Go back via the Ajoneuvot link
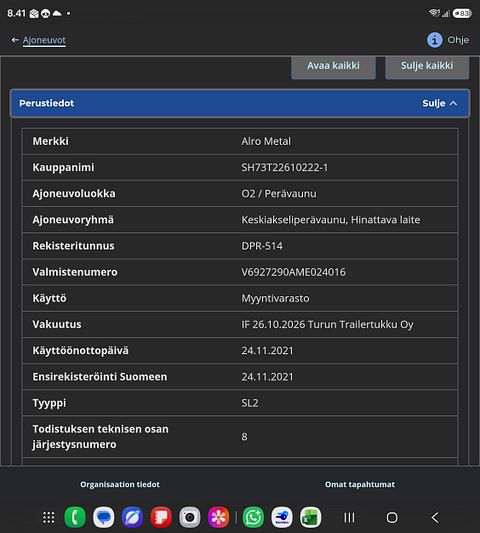 44,40
